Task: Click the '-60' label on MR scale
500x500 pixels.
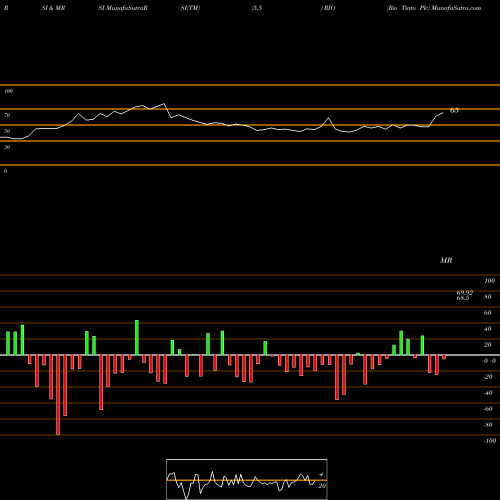Action: 488,409
